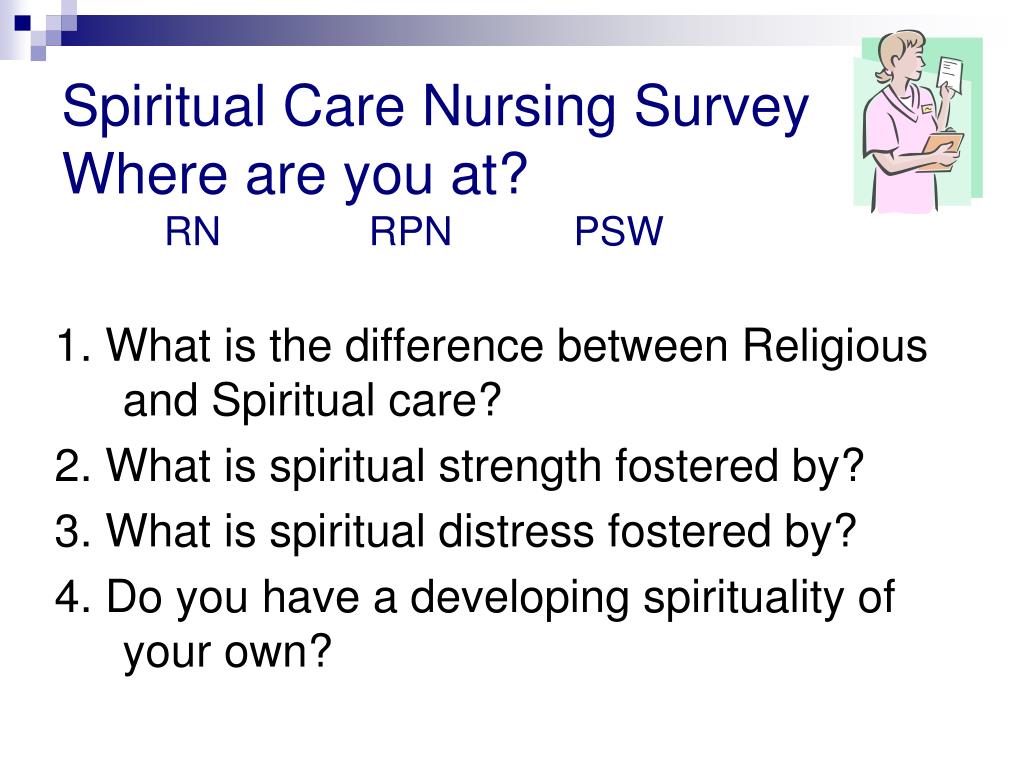
Task: Click question 1 about Religious difference
Action: coord(491,345)
